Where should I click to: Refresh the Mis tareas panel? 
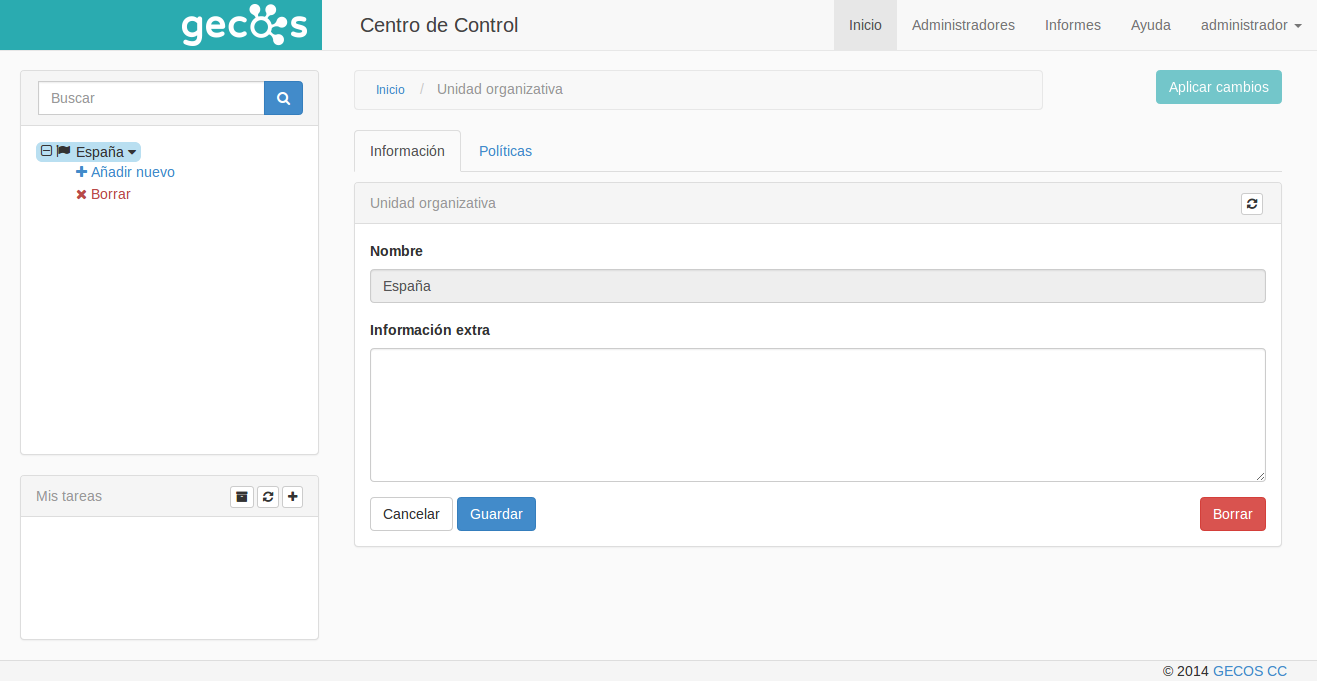click(268, 496)
